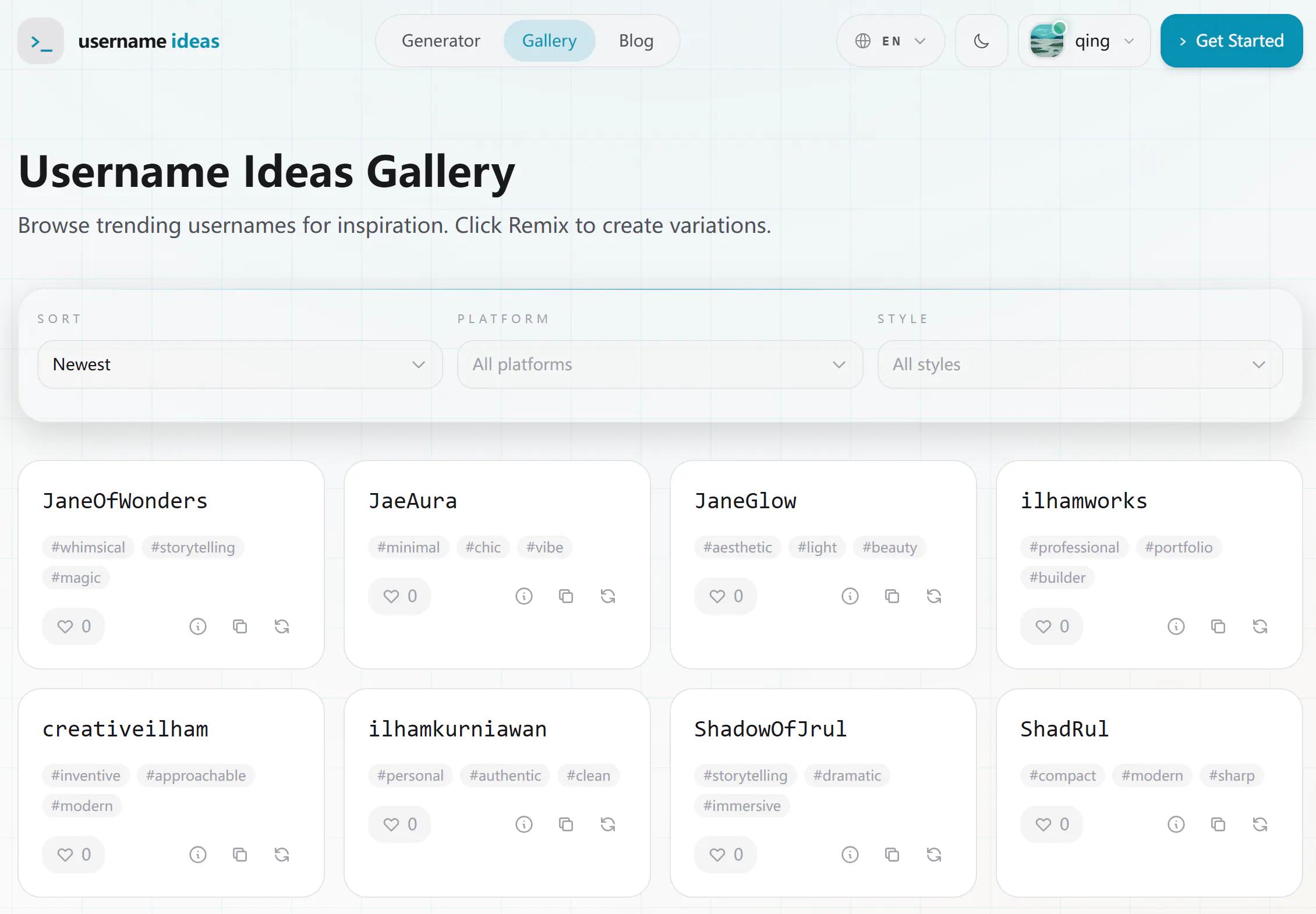Open the All platforms dropdown

pos(660,364)
